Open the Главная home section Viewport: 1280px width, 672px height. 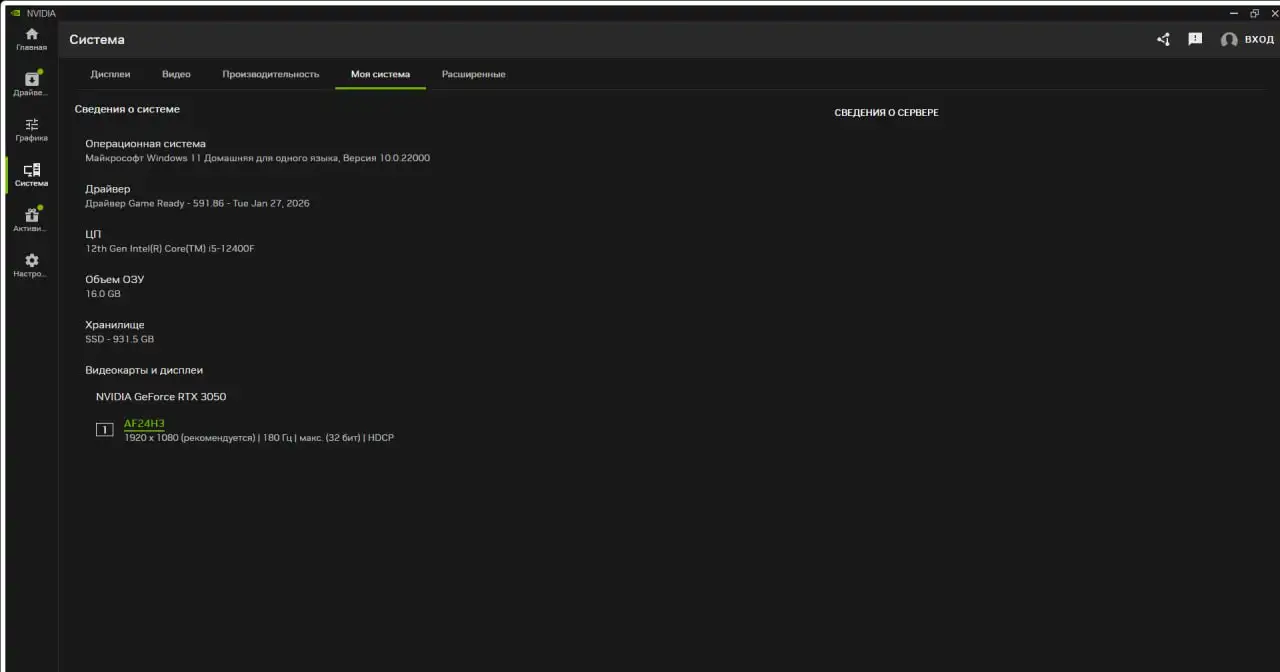click(x=31, y=39)
